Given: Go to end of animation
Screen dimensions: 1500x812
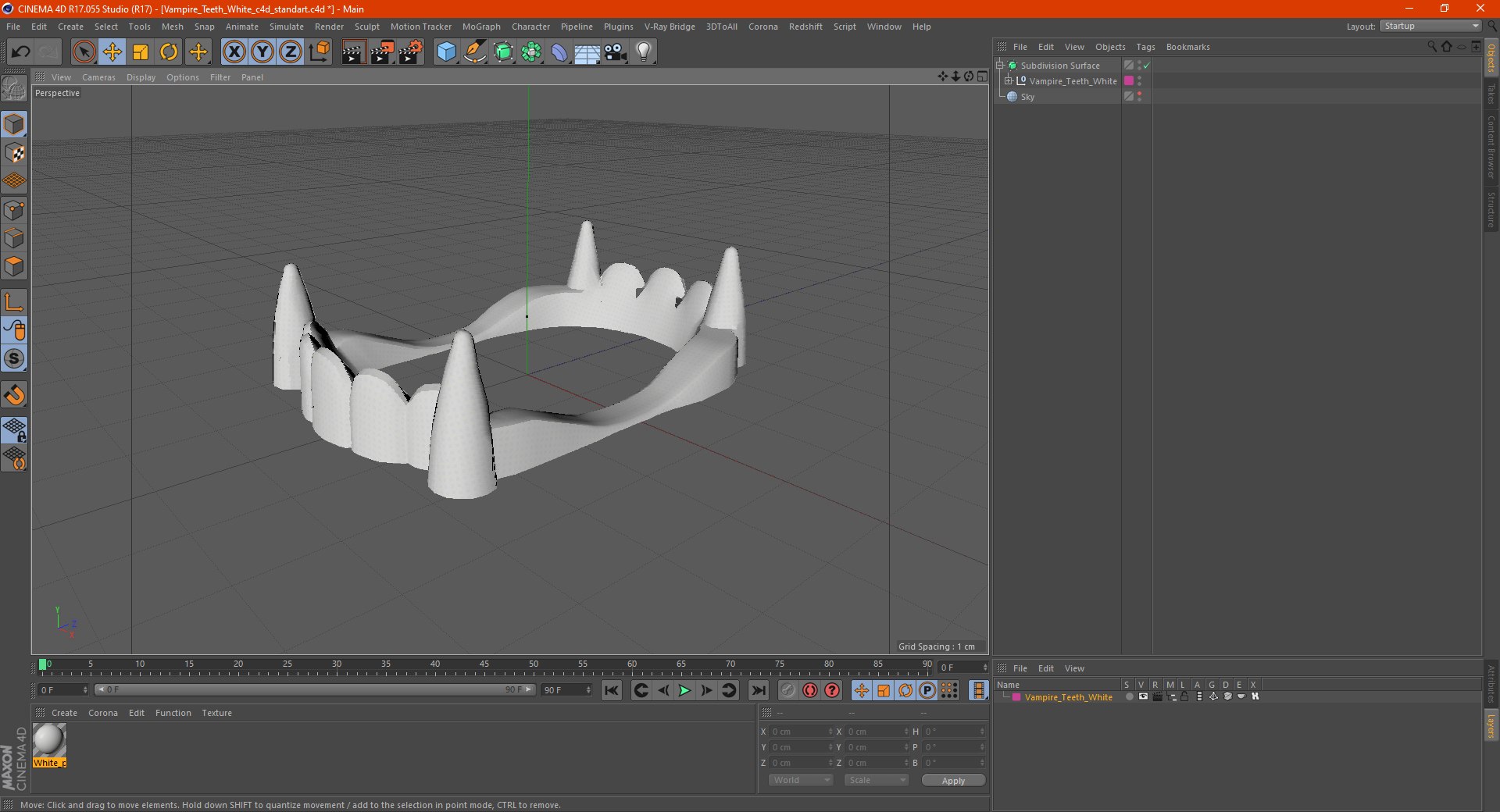Looking at the screenshot, I should pos(758,690).
